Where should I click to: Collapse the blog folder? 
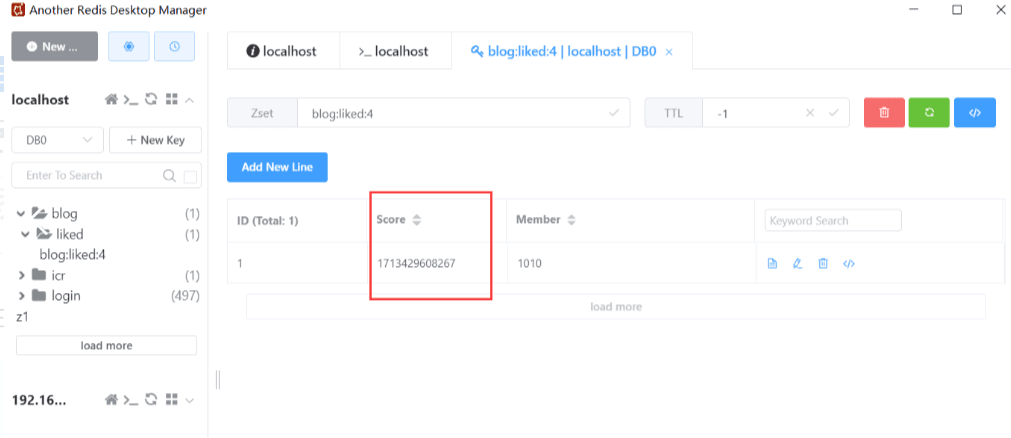point(21,213)
